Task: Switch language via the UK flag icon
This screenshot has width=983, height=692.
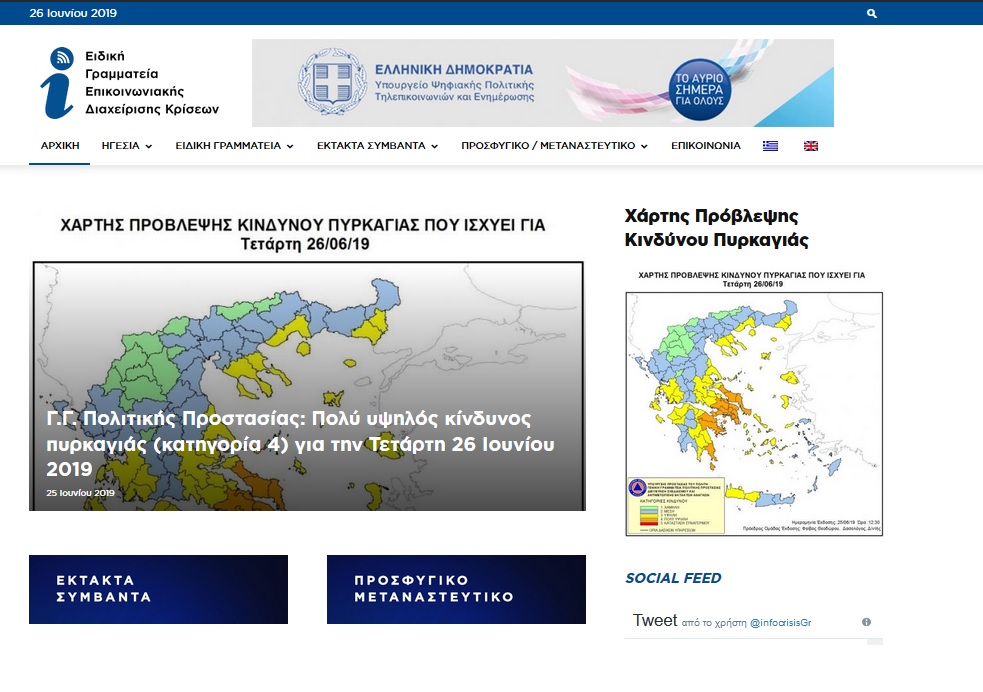Action: pyautogui.click(x=811, y=145)
